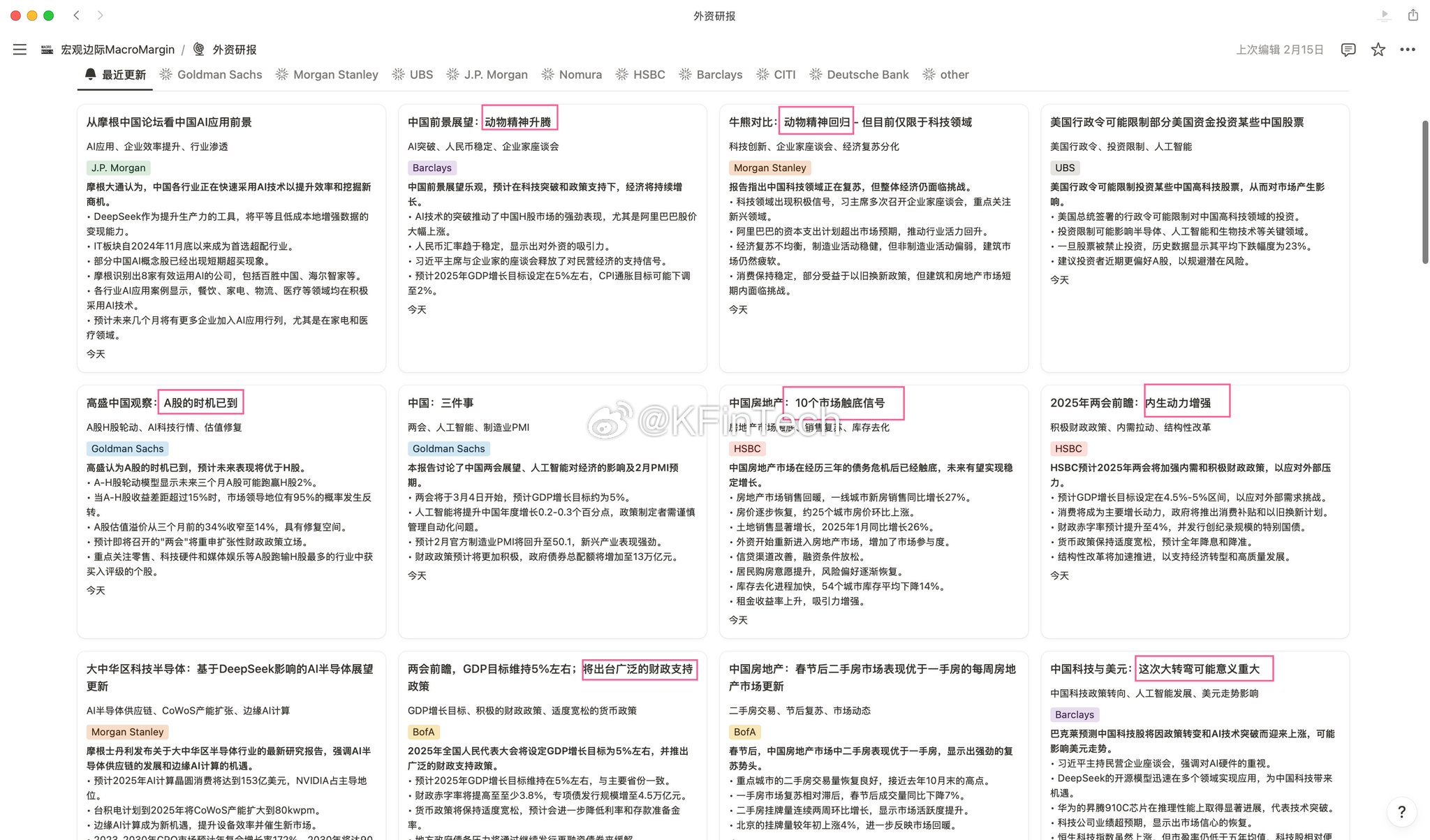The height and width of the screenshot is (840, 1430).
Task: Click the 宏观边际MacroMargin workspace logo
Action: coord(47,50)
